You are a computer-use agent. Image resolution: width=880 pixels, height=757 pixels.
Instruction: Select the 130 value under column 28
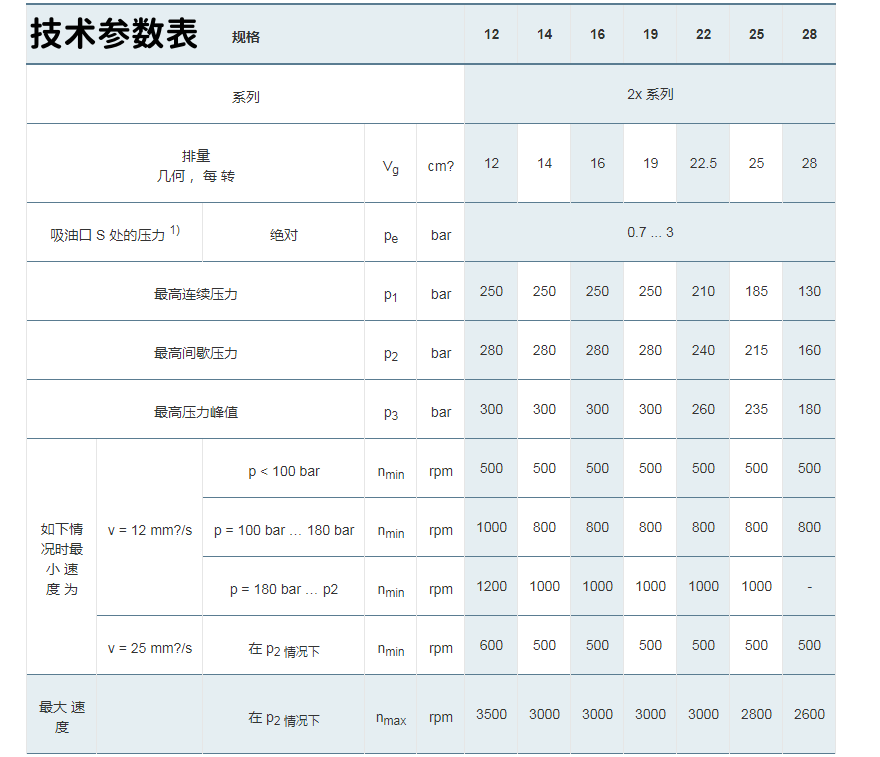coord(808,291)
